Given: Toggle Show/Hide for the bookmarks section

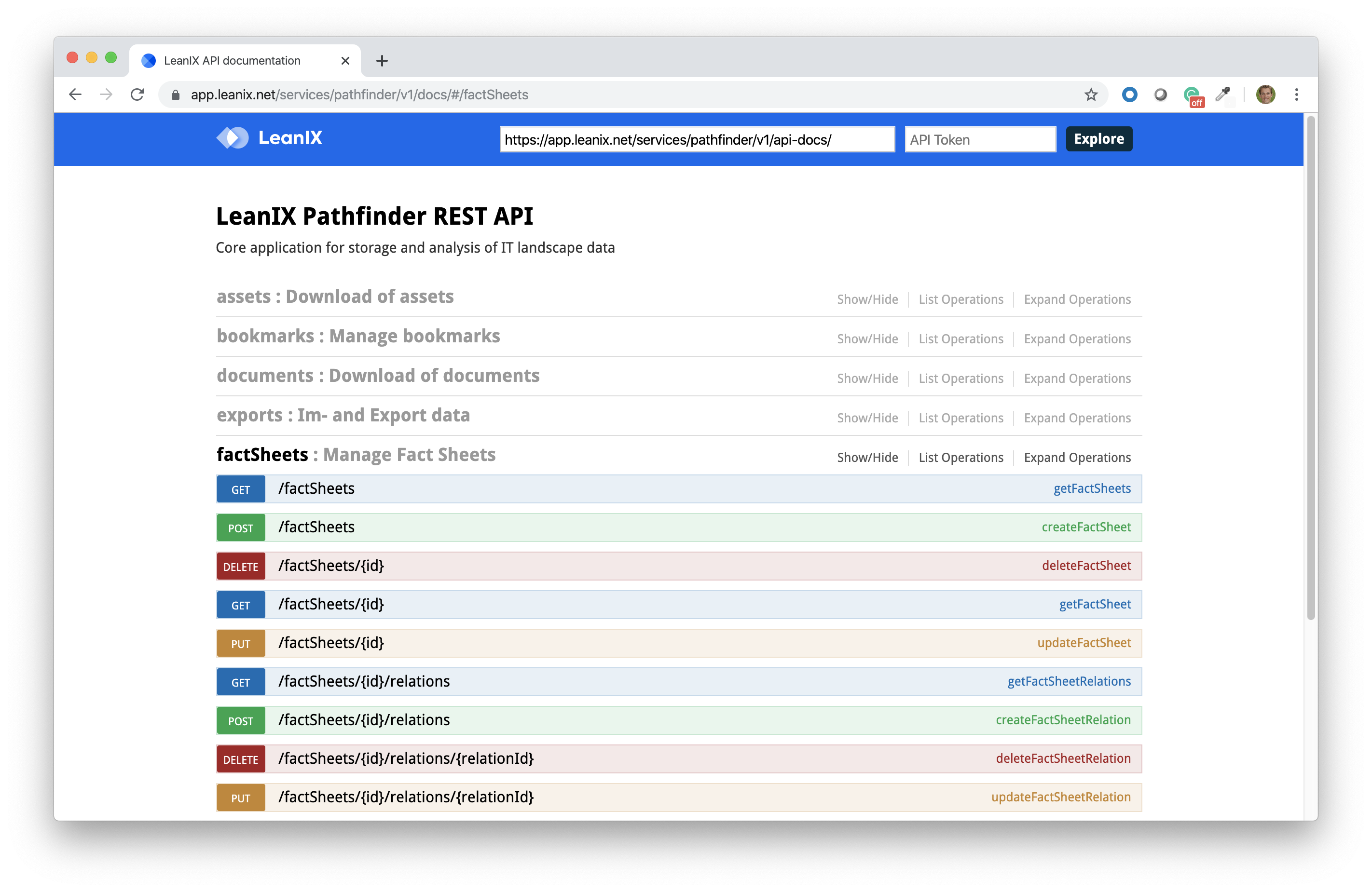Looking at the screenshot, I should pyautogui.click(x=867, y=339).
